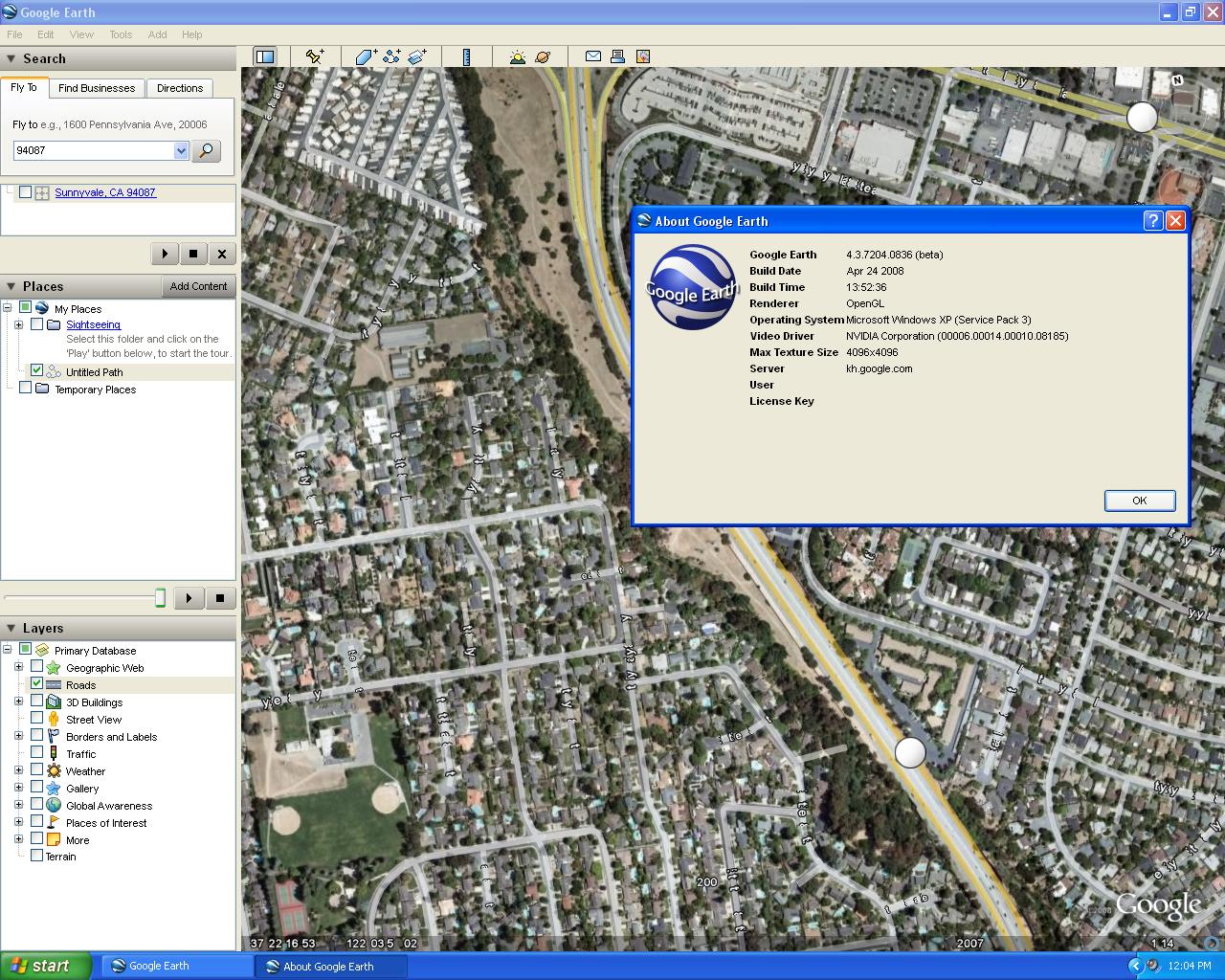Click the View in Google Maps icon

point(642,56)
